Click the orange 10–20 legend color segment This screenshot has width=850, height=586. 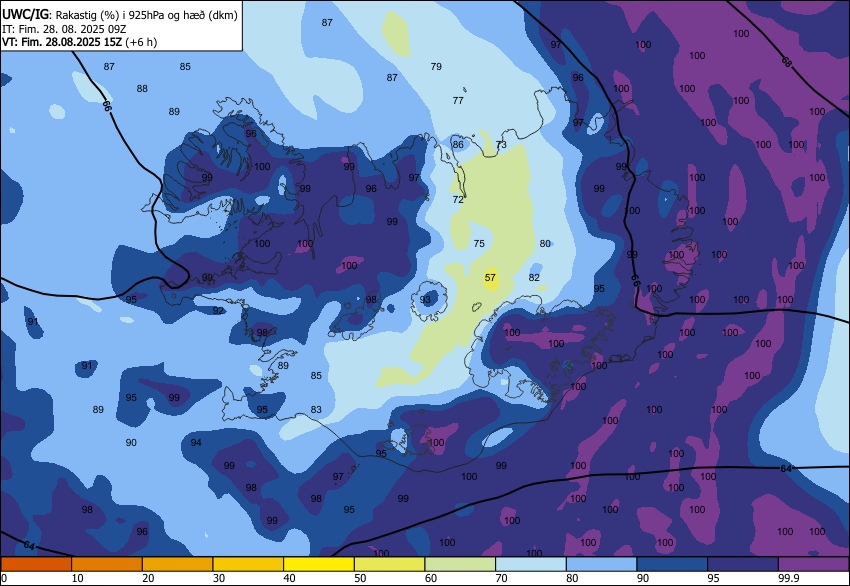[107, 564]
